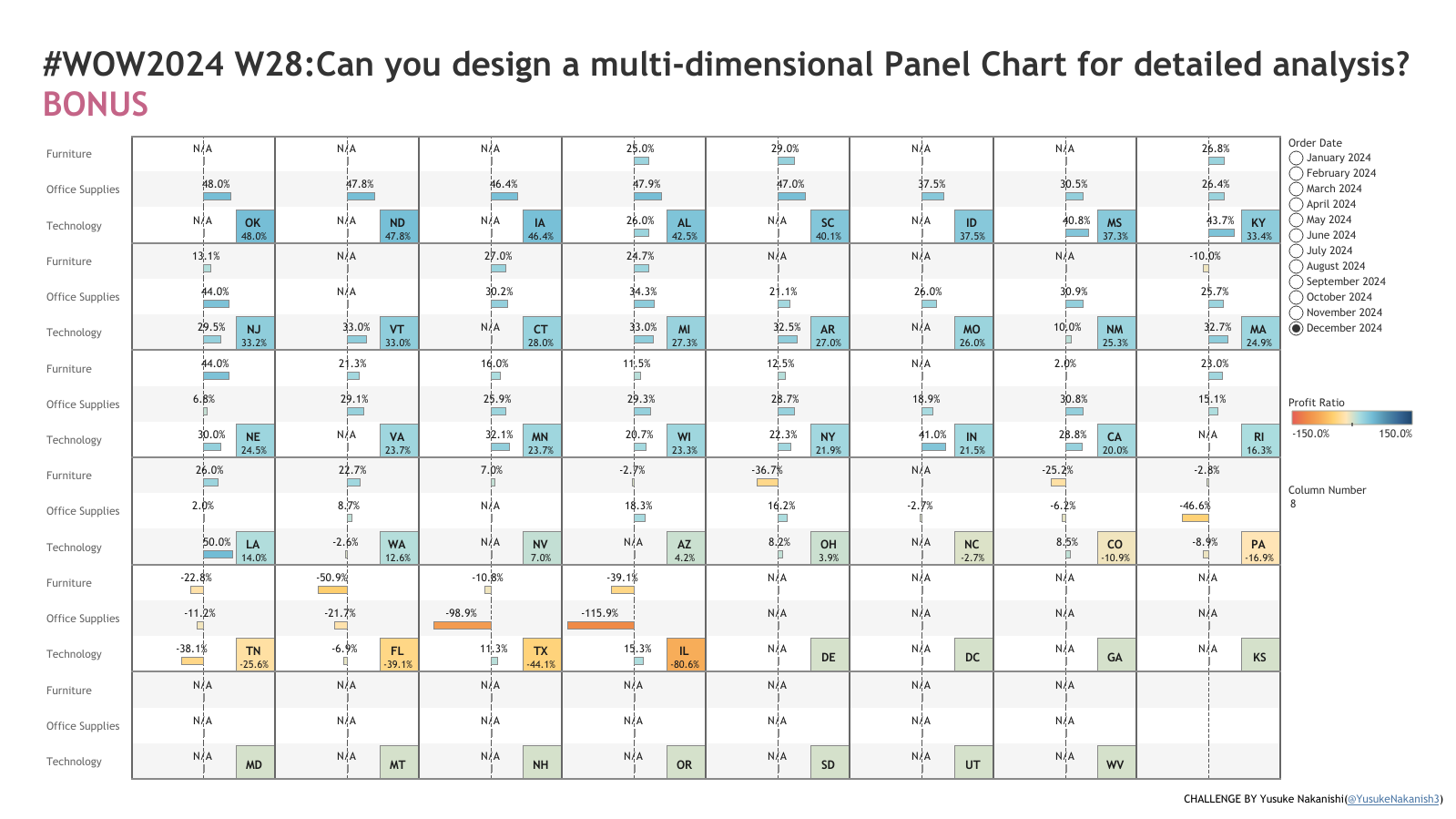Click the PA state tile showing -16.9%
1456x819 pixels.
(x=1259, y=548)
